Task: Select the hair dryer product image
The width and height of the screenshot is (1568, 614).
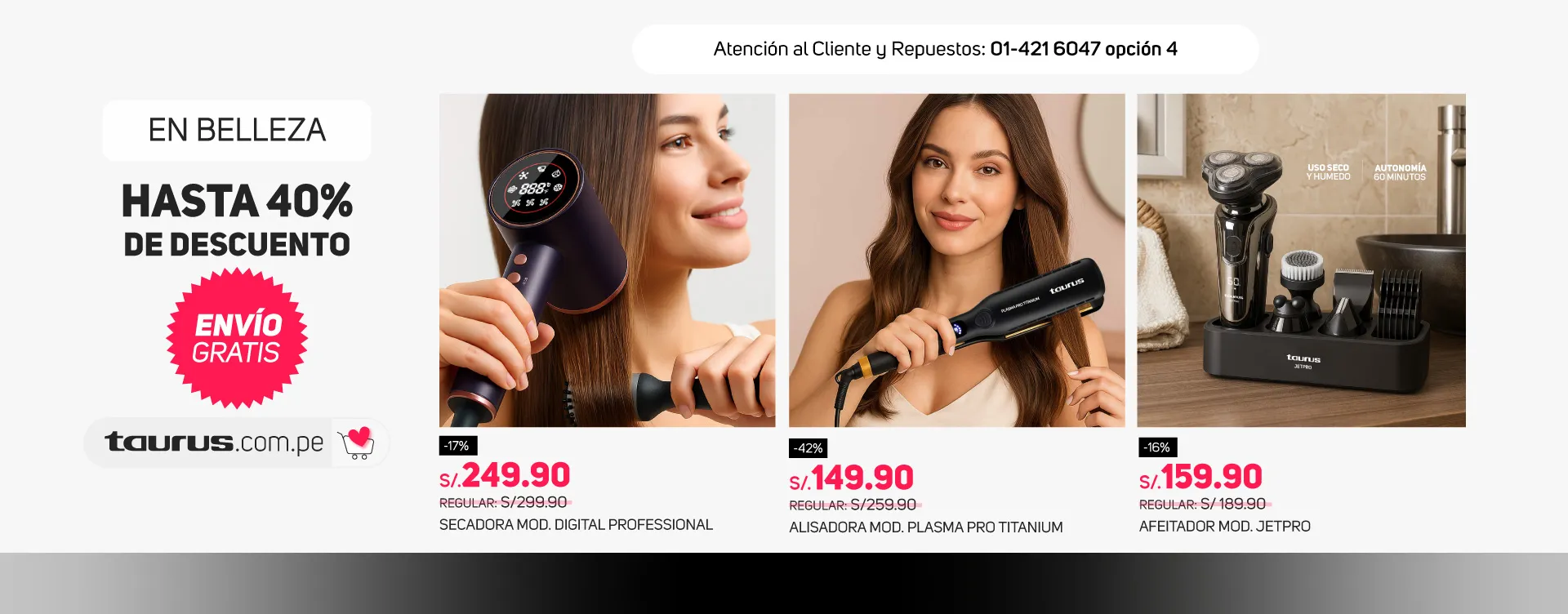Action: [607, 260]
